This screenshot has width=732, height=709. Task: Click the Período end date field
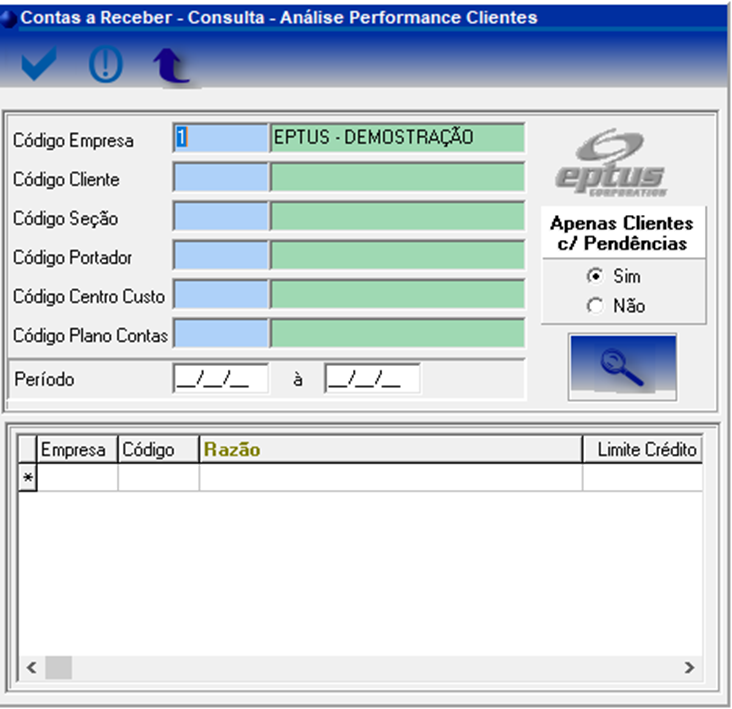point(372,379)
